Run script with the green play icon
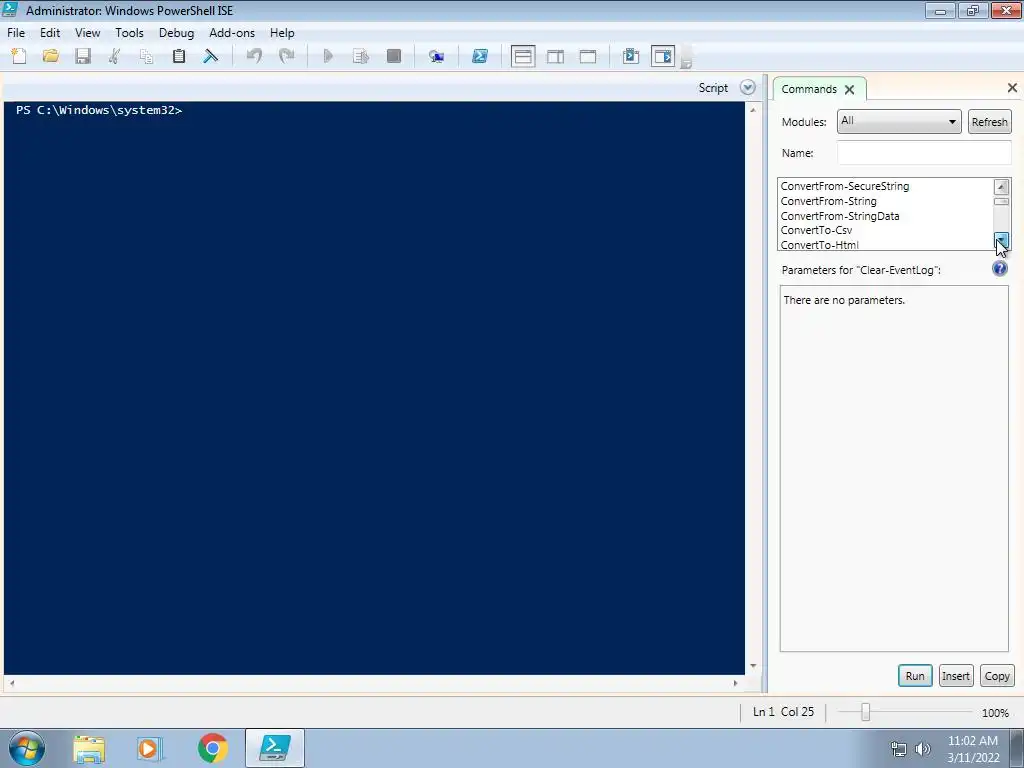The image size is (1024, 768). point(328,56)
